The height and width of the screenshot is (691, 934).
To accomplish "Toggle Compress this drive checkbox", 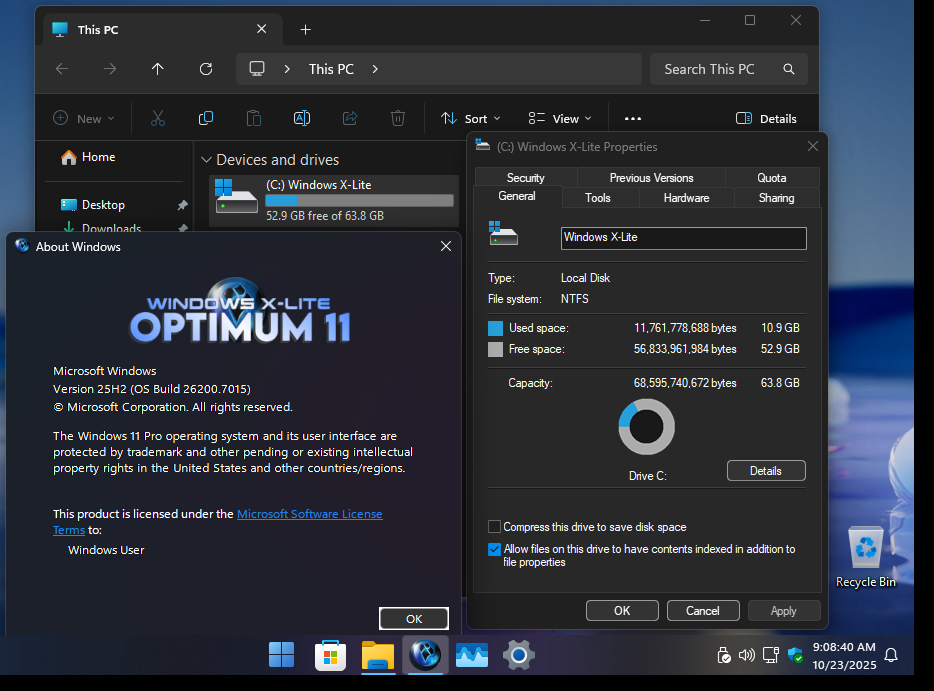I will 494,527.
